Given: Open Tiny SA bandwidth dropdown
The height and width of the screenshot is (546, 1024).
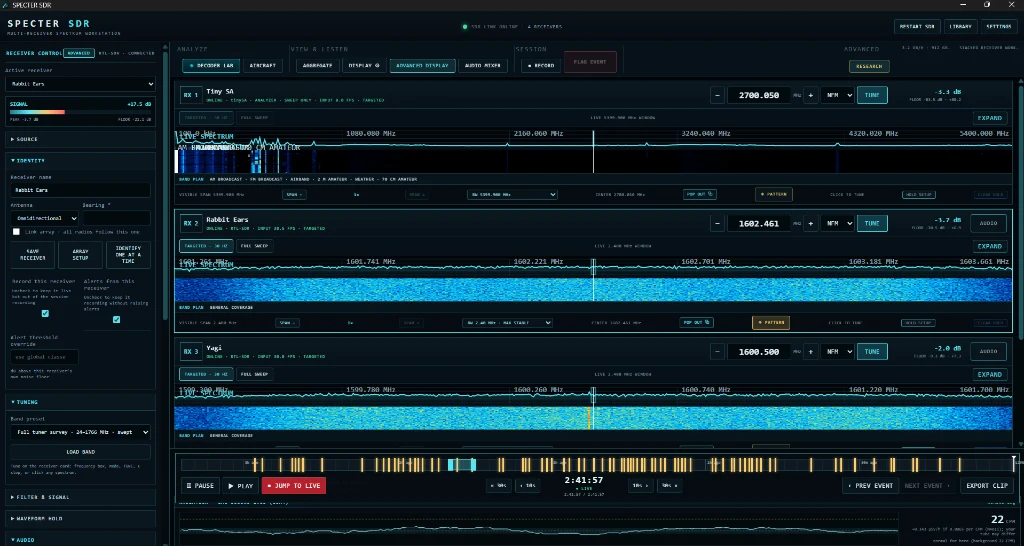Looking at the screenshot, I should coord(512,195).
